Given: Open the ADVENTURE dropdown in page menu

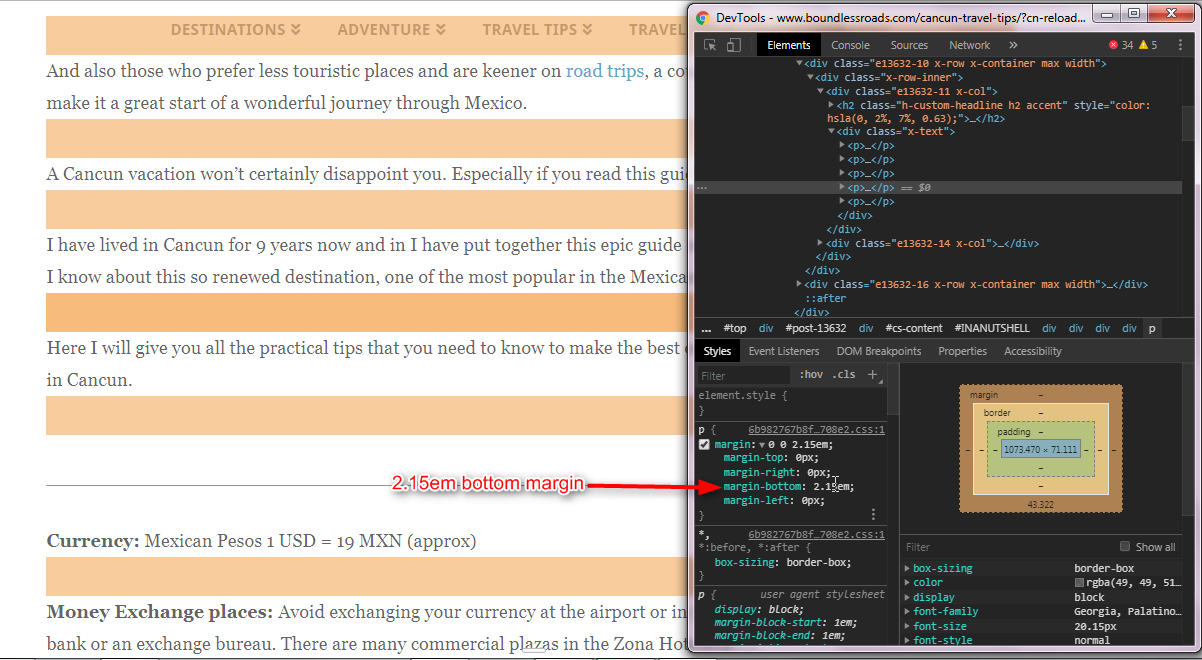Looking at the screenshot, I should (x=392, y=30).
